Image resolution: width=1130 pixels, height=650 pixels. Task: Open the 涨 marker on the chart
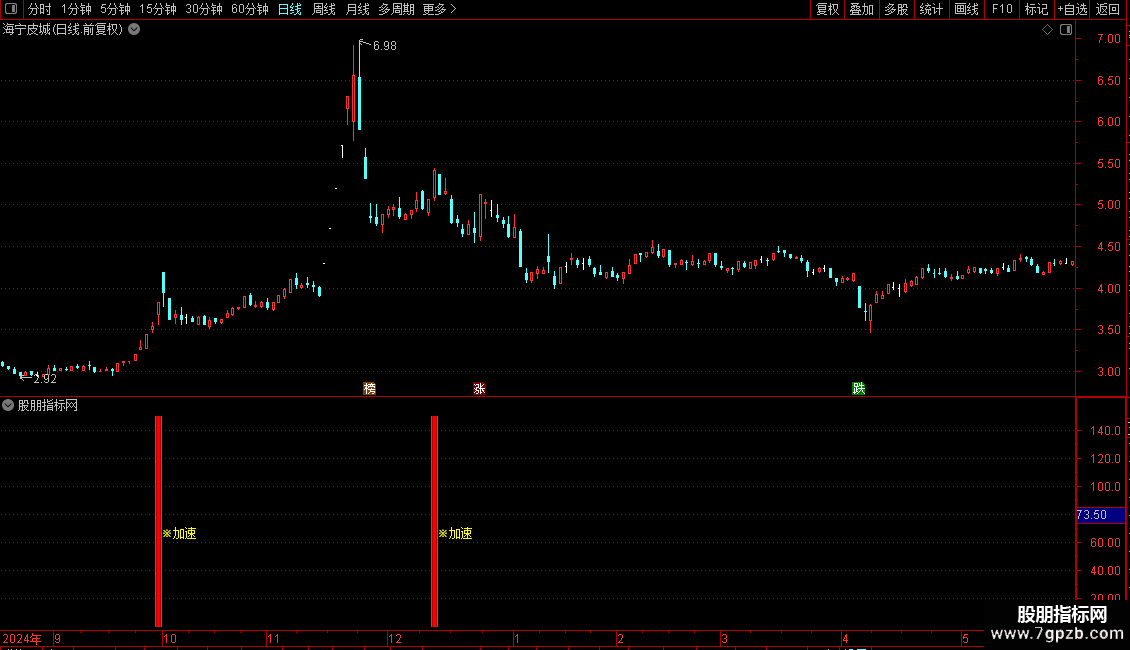[x=479, y=388]
